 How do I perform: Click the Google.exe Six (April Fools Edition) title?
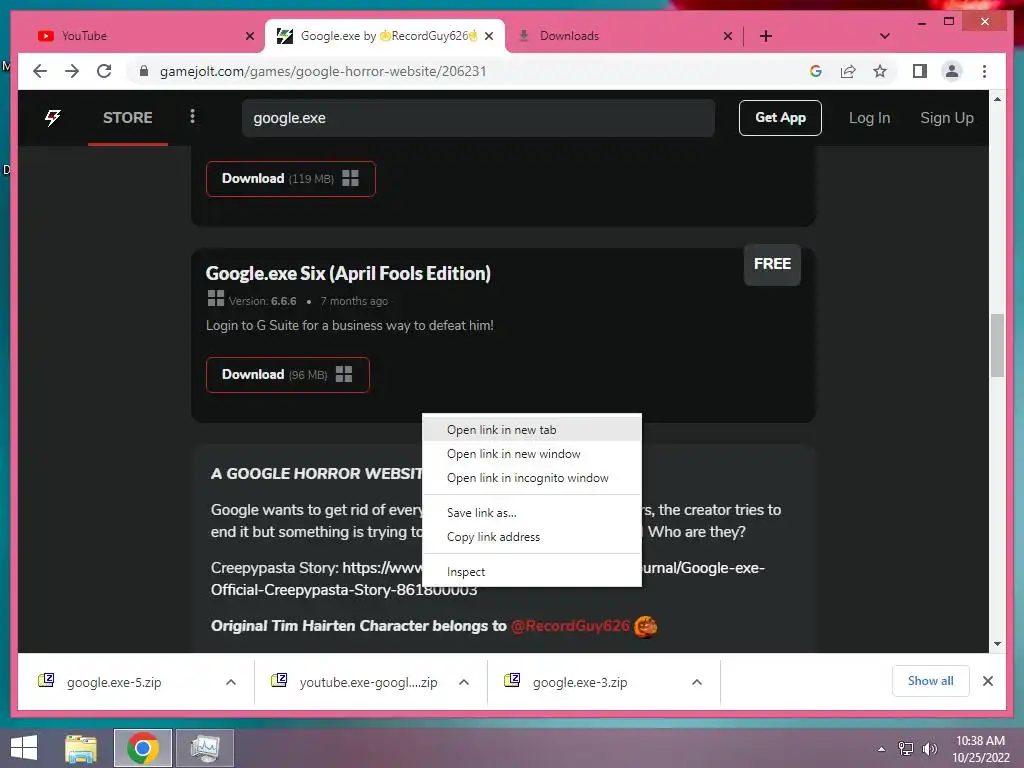pos(348,273)
